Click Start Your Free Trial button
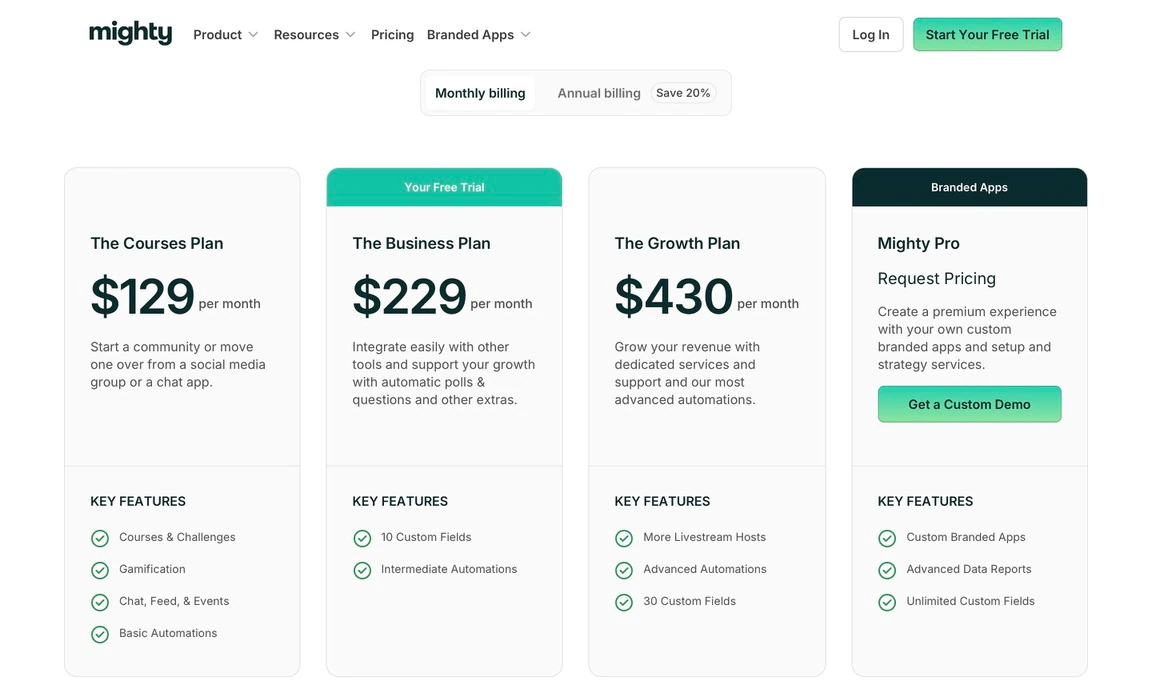The width and height of the screenshot is (1152, 681). (x=987, y=35)
